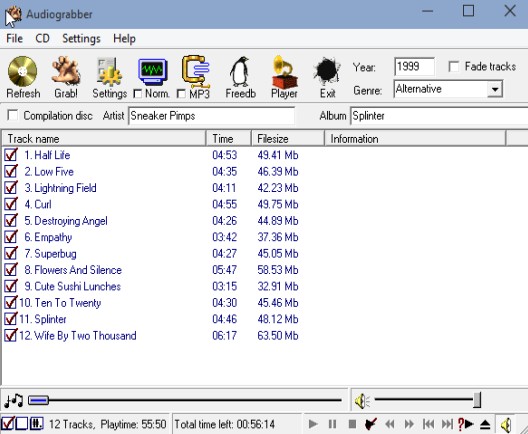The image size is (528, 434).
Task: Click the Artist field Sneaker Pimps
Action: (211, 116)
